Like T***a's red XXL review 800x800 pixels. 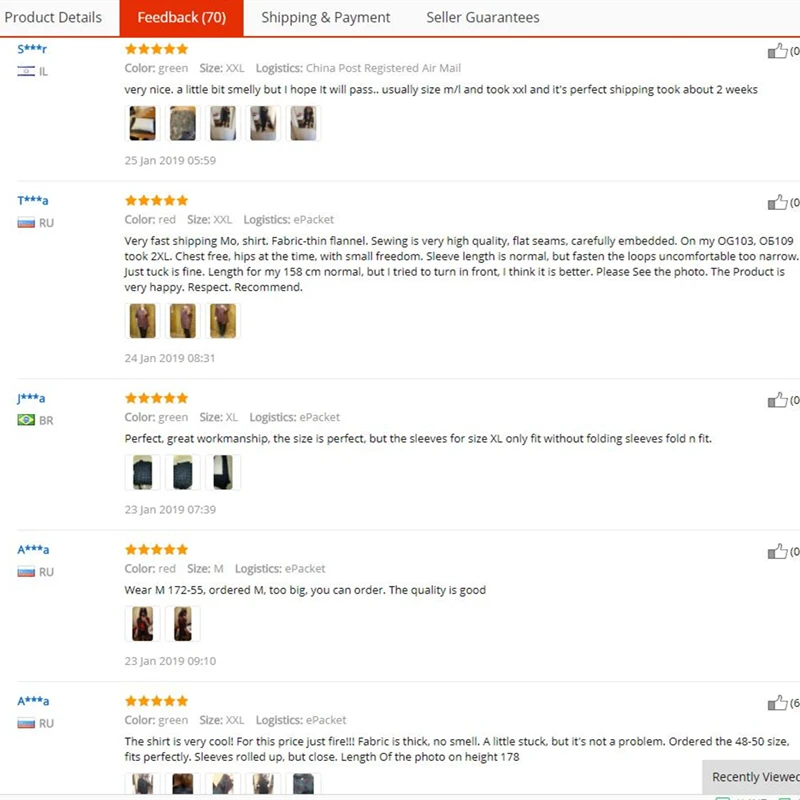point(777,203)
